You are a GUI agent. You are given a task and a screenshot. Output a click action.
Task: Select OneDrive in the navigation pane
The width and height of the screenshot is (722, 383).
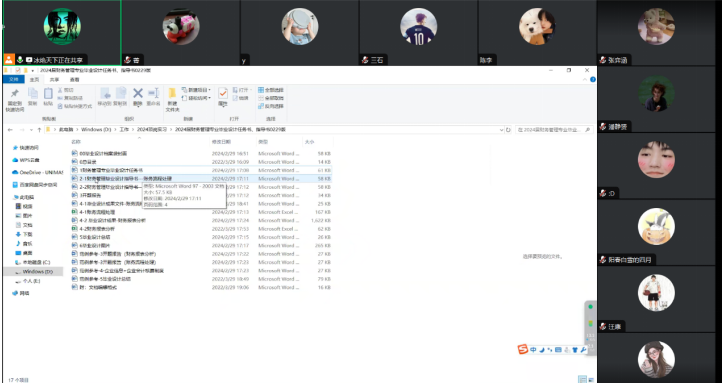[x=37, y=172]
